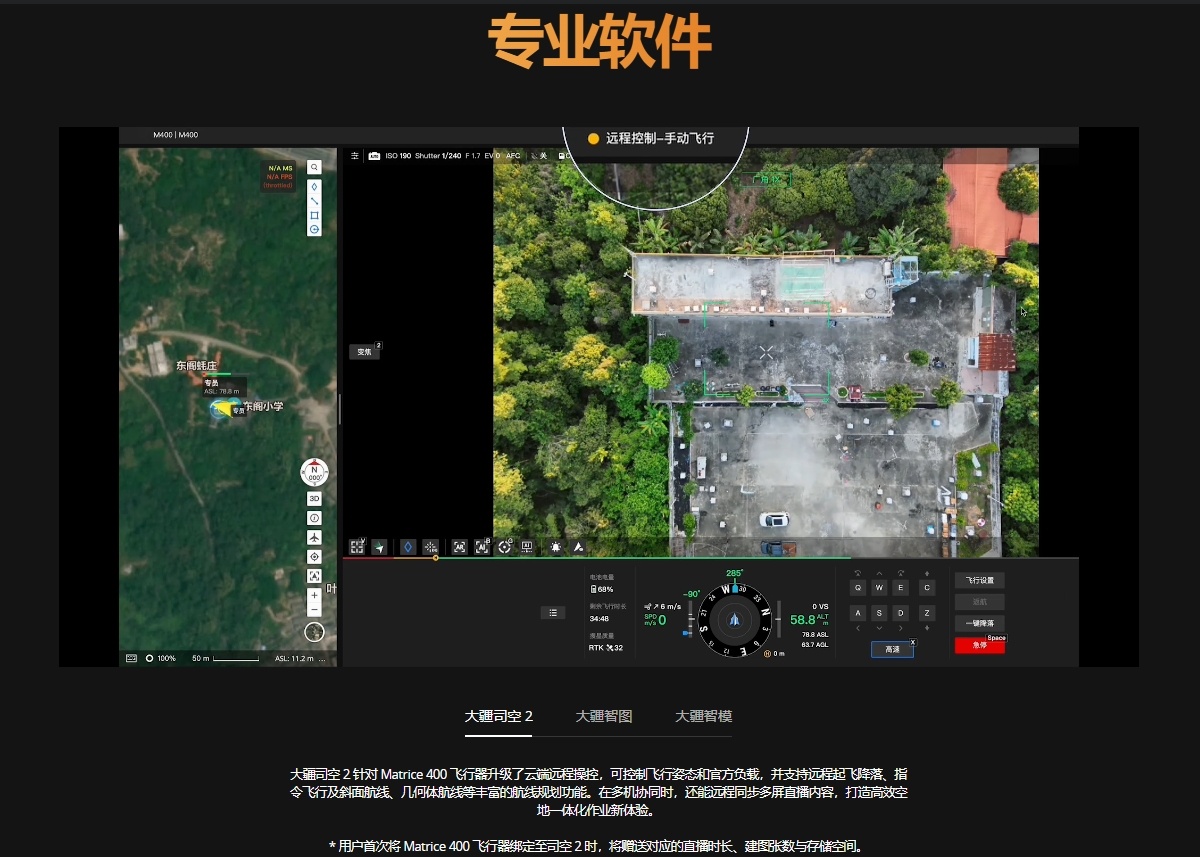Click the diamond waypoint icon in camera toolbar

[x=408, y=547]
